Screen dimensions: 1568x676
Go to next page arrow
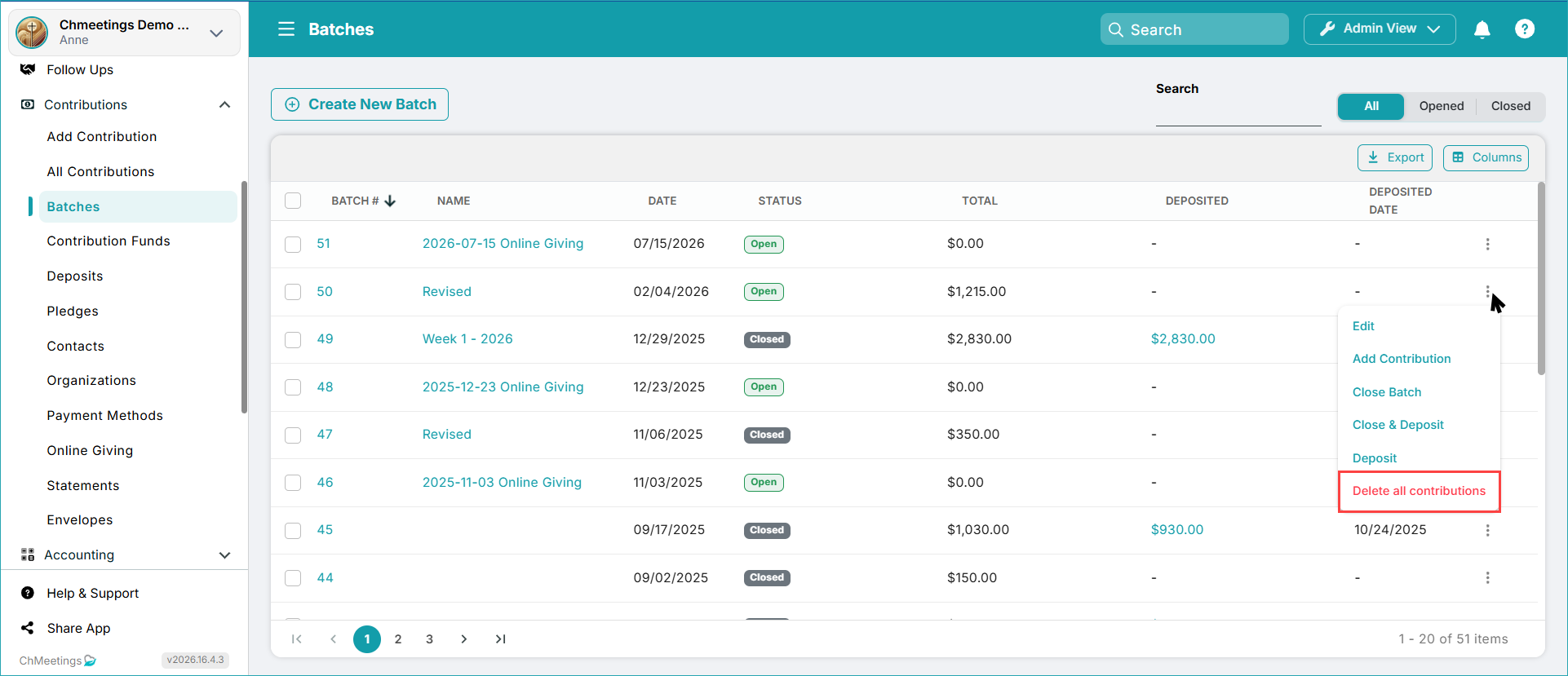[463, 639]
